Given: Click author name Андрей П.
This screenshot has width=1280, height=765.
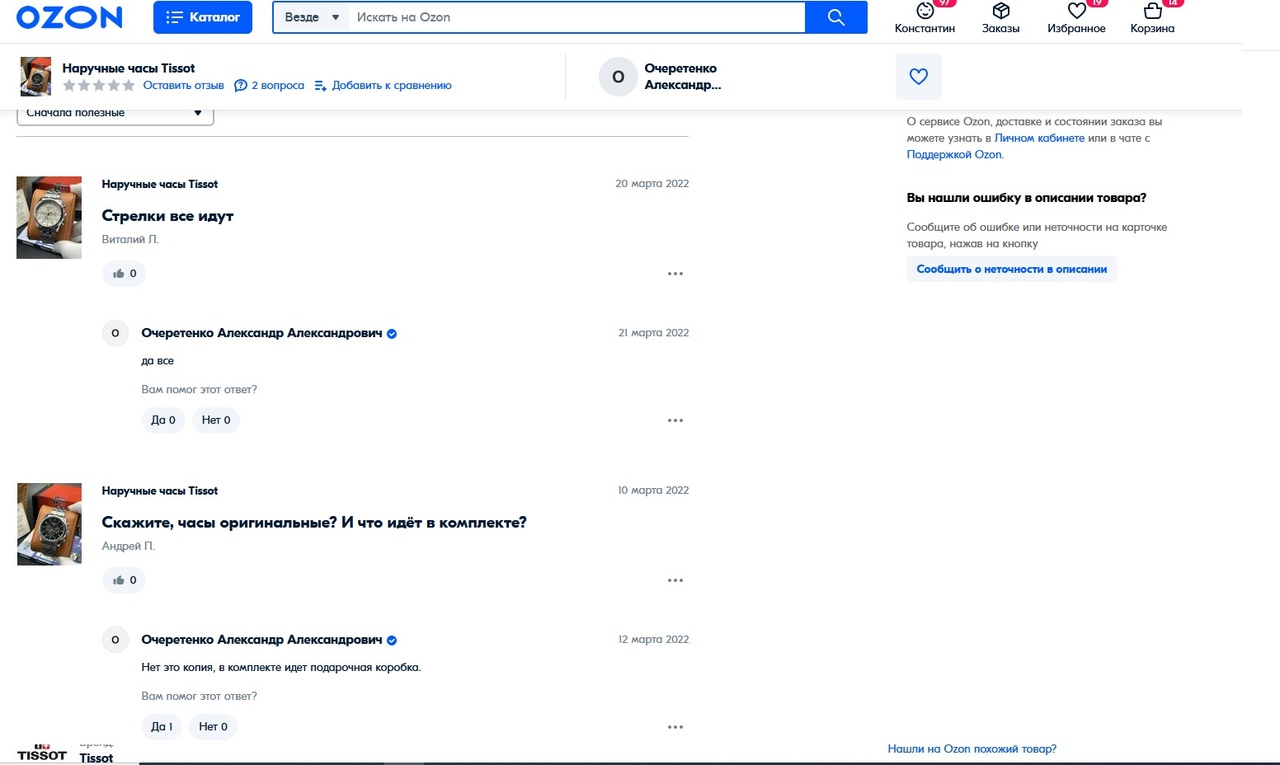Looking at the screenshot, I should [x=128, y=547].
